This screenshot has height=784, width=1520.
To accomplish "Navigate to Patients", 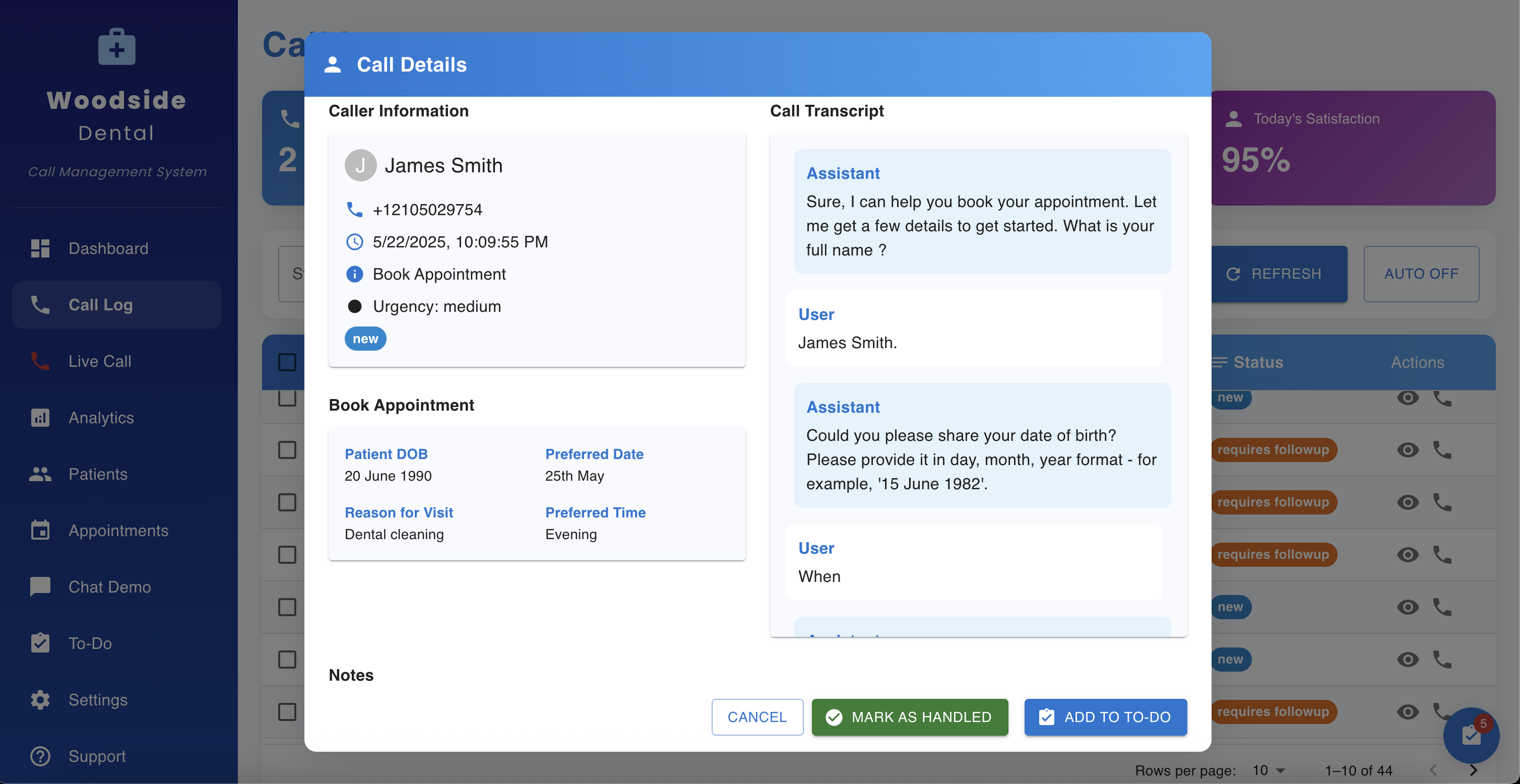I will click(117, 474).
